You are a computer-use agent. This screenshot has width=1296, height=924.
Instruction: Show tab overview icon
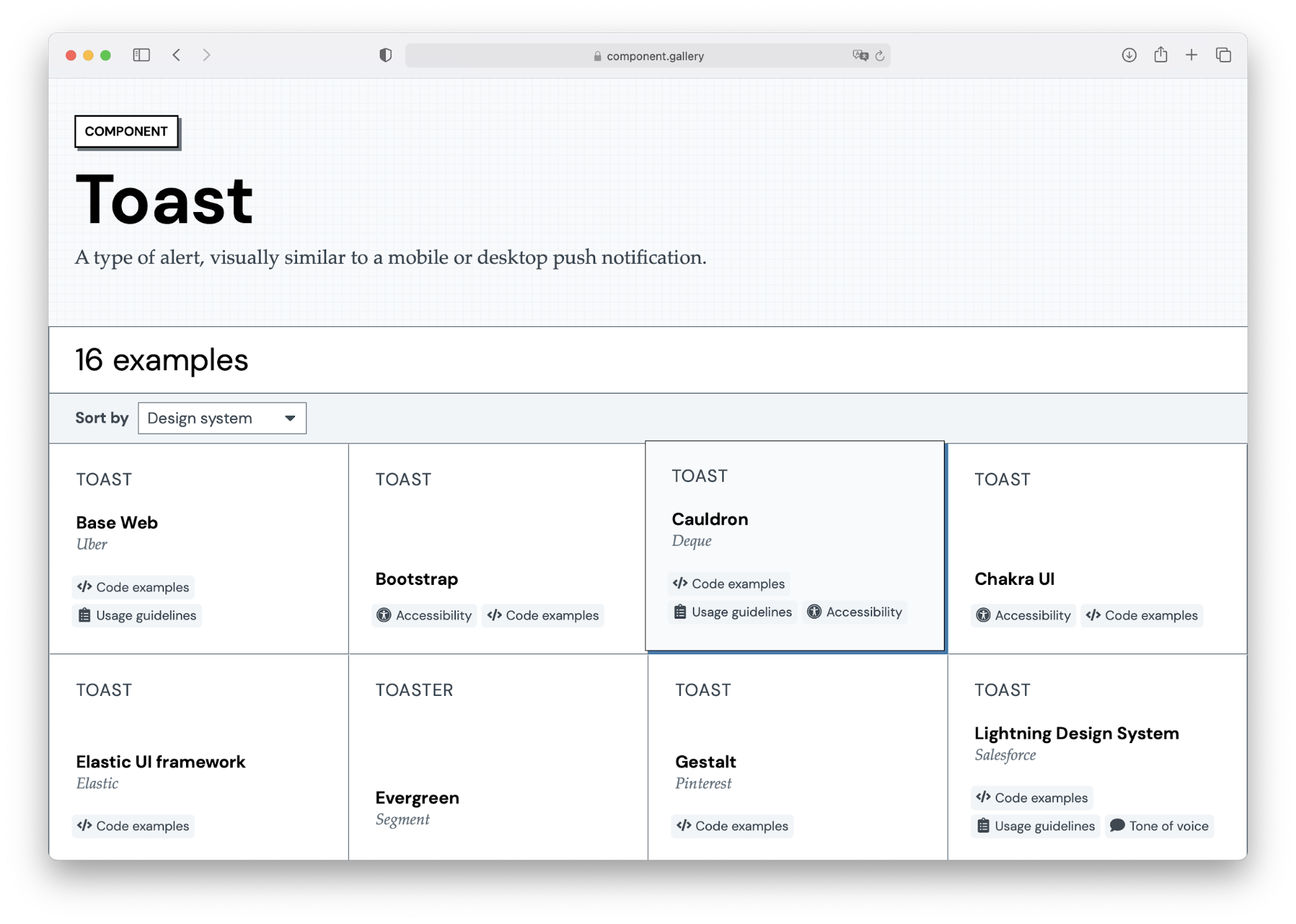point(1223,55)
